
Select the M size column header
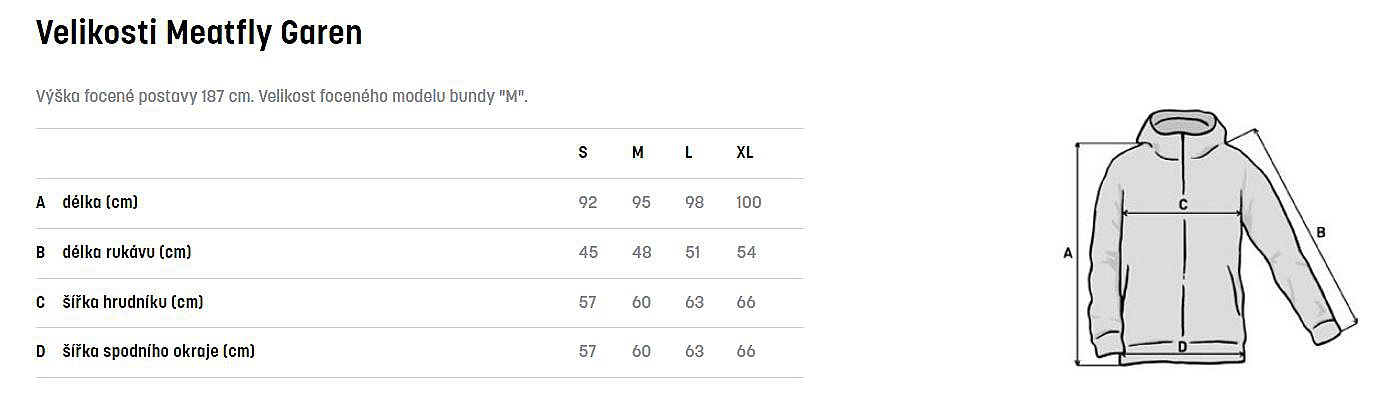click(x=638, y=153)
